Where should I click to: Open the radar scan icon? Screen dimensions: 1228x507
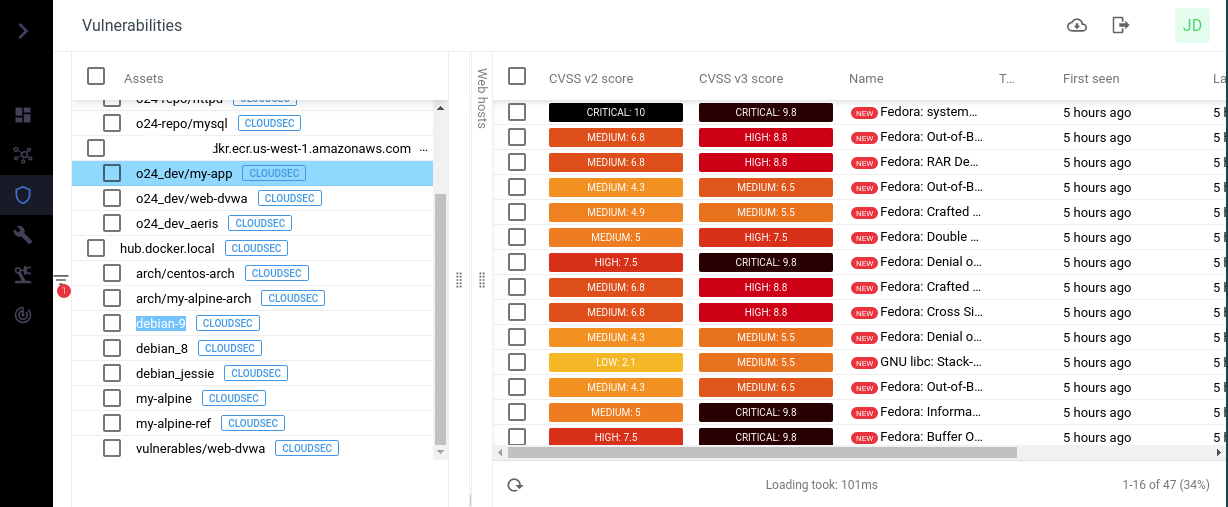coord(23,315)
